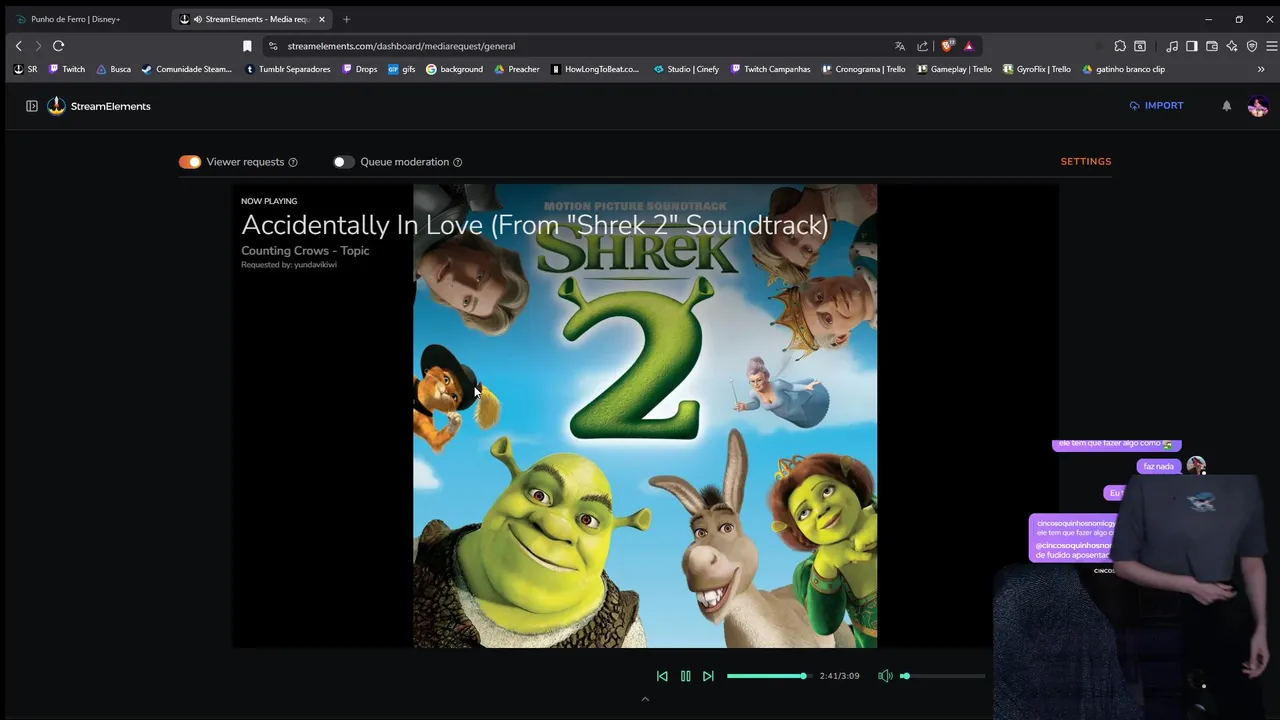
Task: Toggle the browser sidebar panel
Action: tap(1192, 46)
